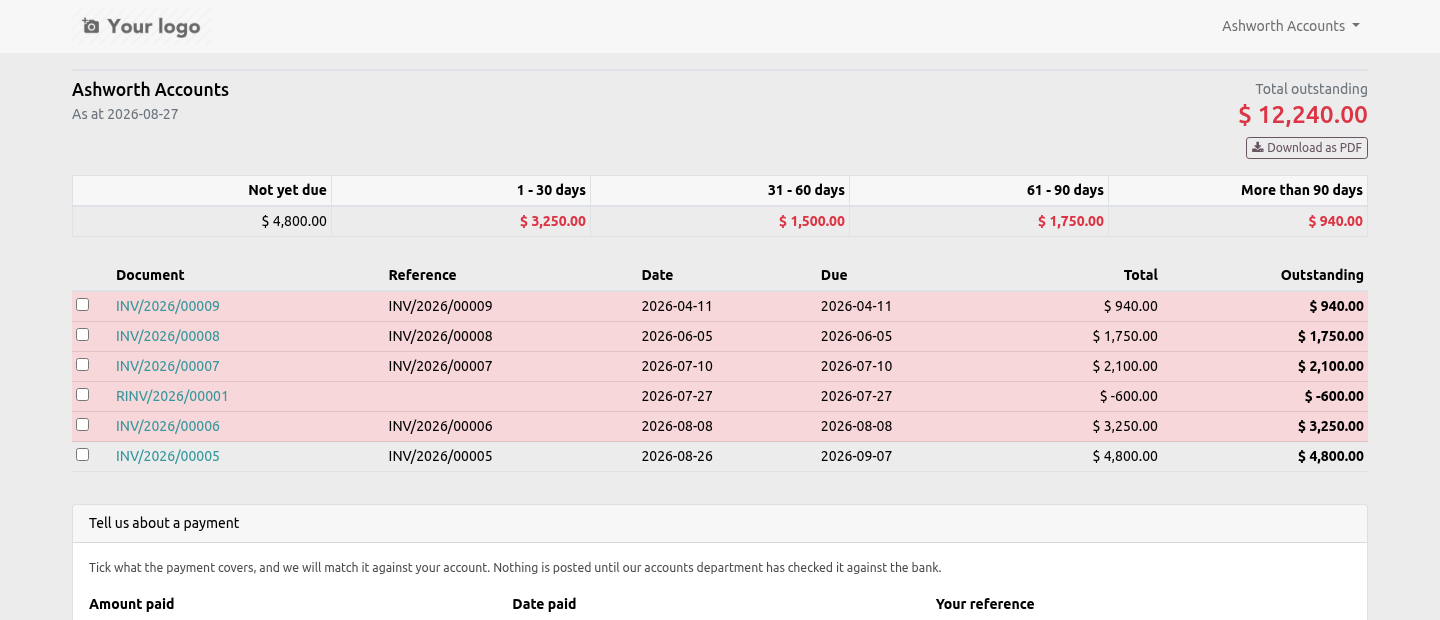Screen dimensions: 1440x620
Task: Click the Your reference label
Action: [985, 604]
